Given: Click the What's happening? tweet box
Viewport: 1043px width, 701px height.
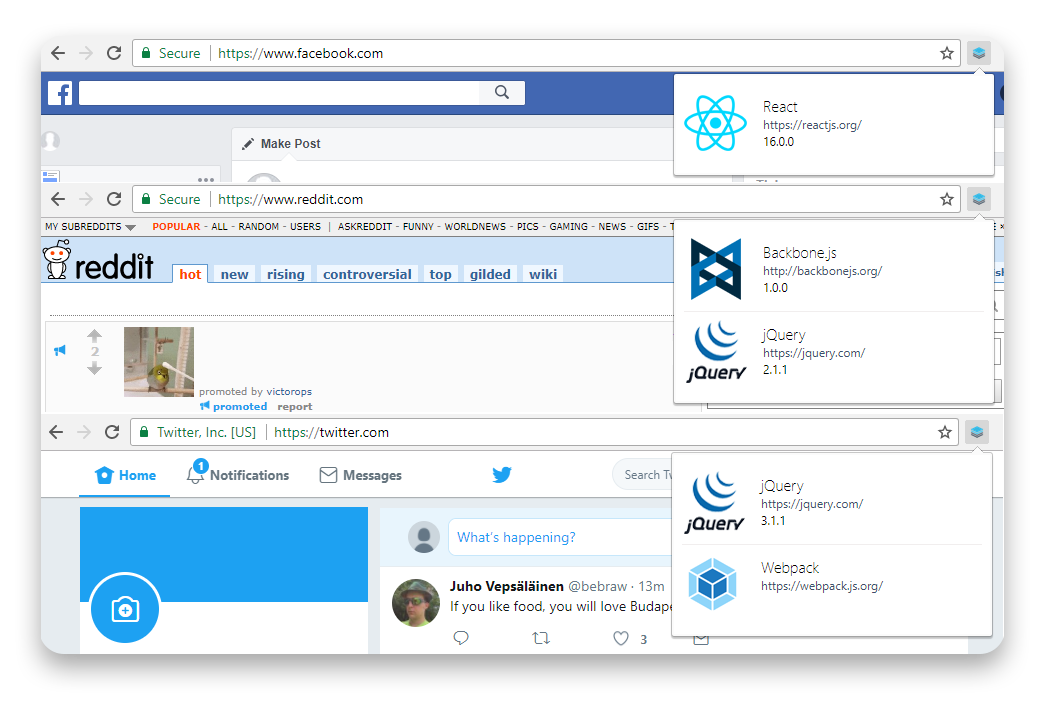Looking at the screenshot, I should [x=561, y=537].
